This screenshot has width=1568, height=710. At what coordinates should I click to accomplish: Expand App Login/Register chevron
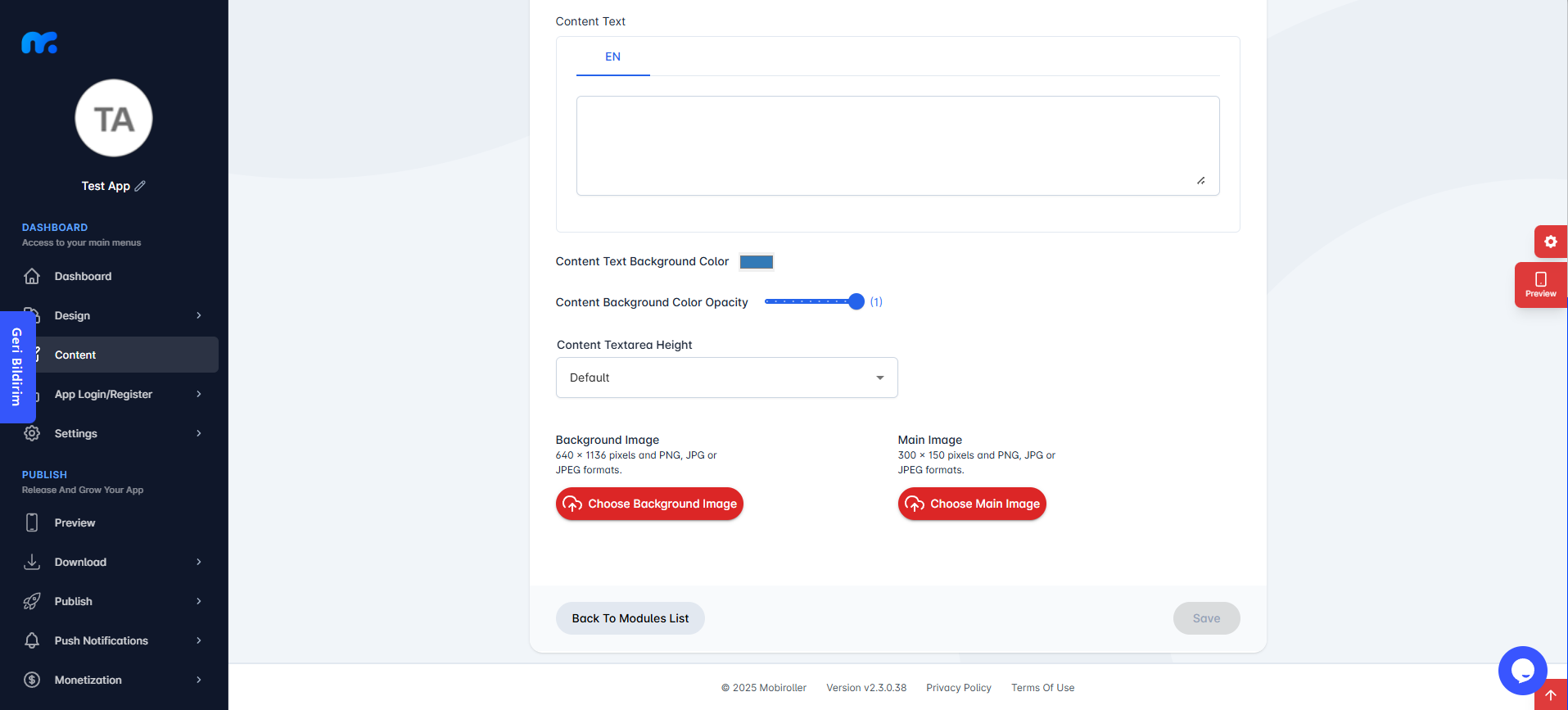tap(199, 394)
